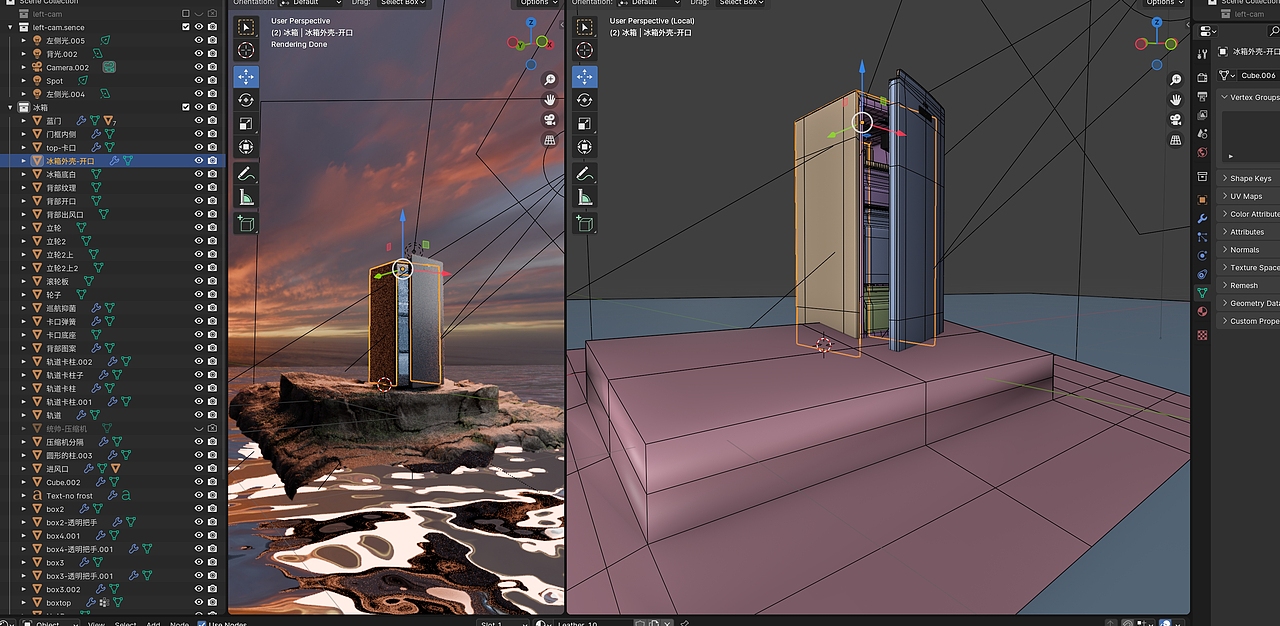Activate the Rotate tool in left viewport
Screen dimensions: 1280x626
tap(246, 100)
